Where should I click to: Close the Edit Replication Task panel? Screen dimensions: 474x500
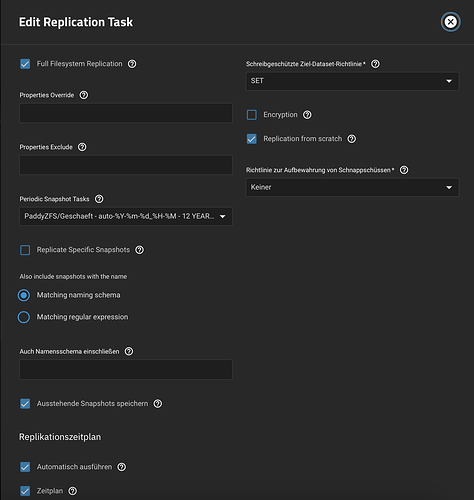[451, 22]
